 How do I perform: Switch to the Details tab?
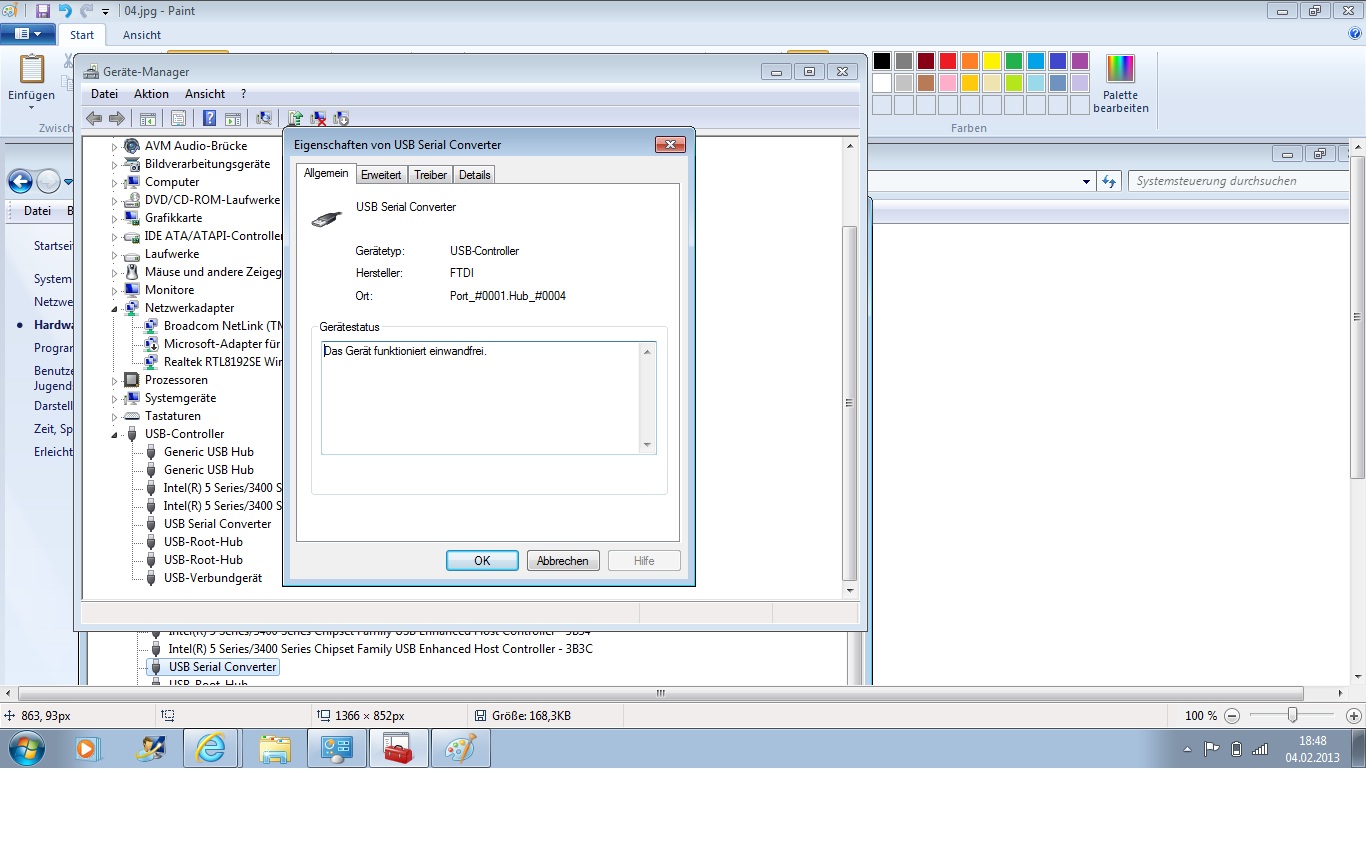click(474, 175)
